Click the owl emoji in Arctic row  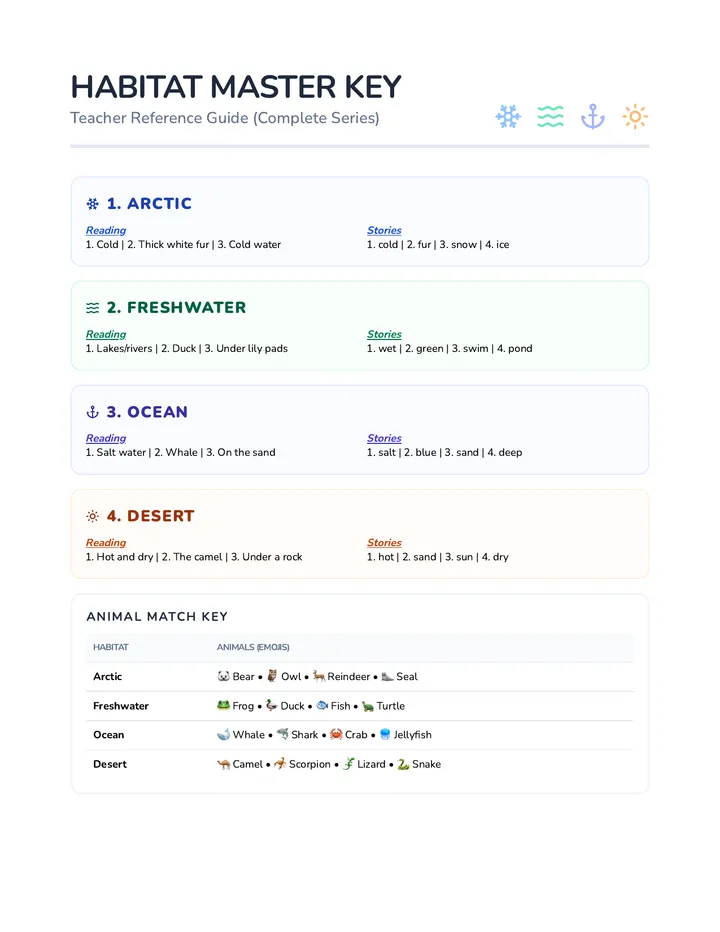[272, 676]
